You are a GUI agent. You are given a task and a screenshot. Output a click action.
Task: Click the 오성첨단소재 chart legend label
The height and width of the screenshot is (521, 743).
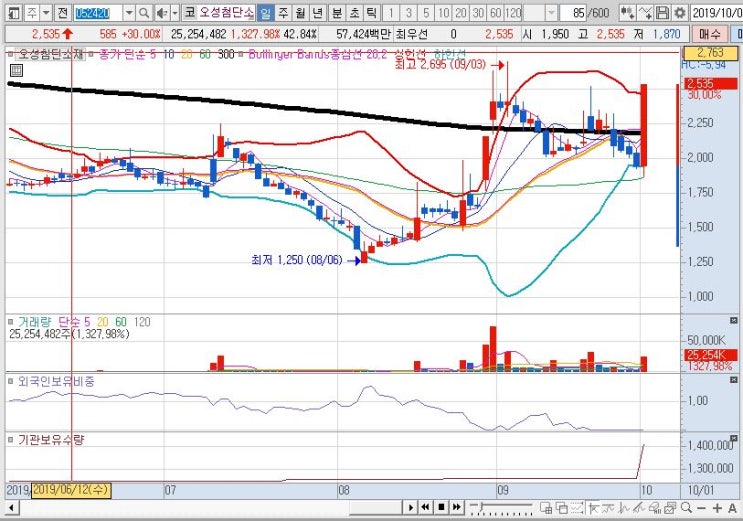click(x=50, y=55)
